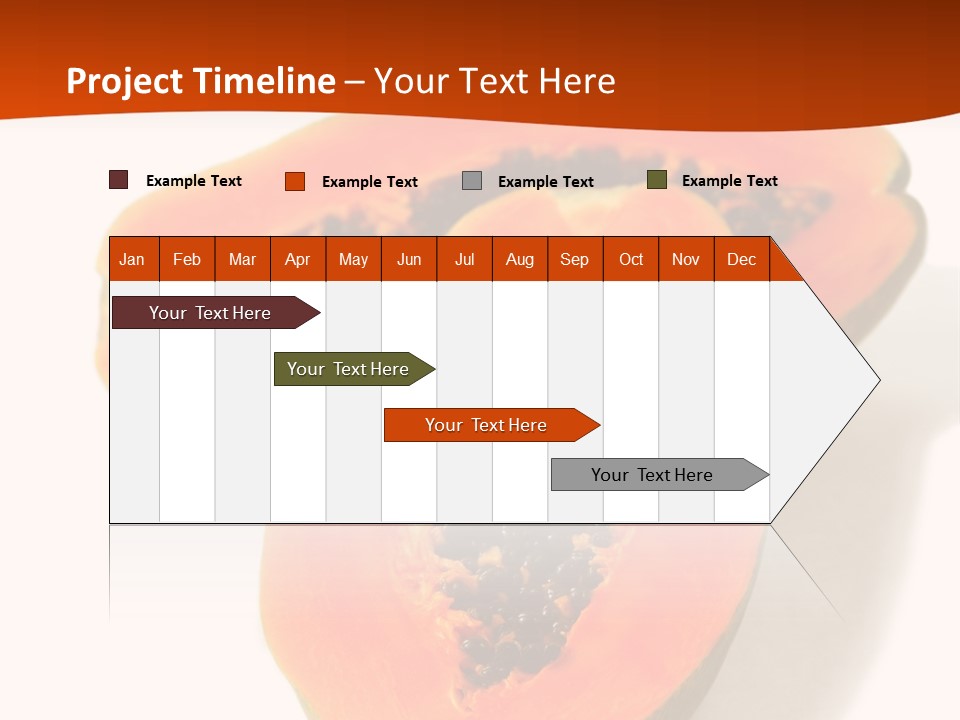The height and width of the screenshot is (720, 960).
Task: Click the dark maroon legend square
Action: [119, 180]
